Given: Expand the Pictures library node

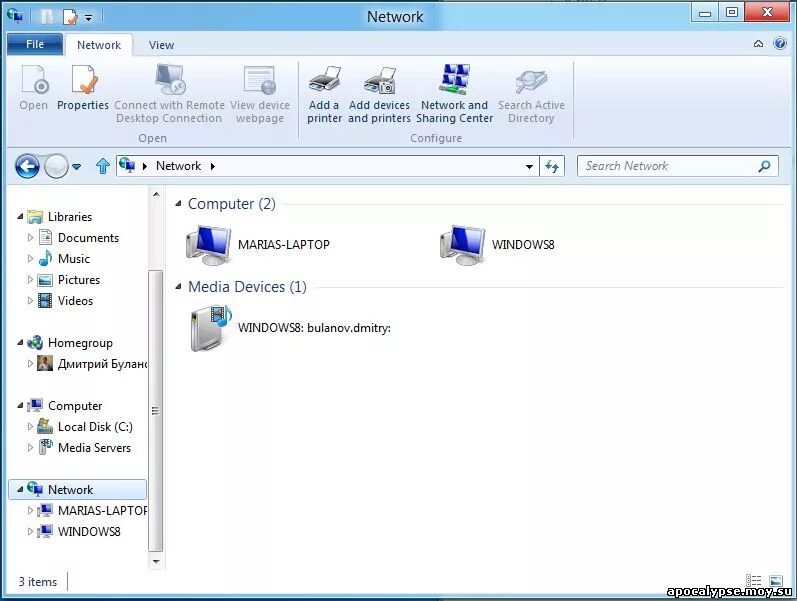Looking at the screenshot, I should [30, 280].
